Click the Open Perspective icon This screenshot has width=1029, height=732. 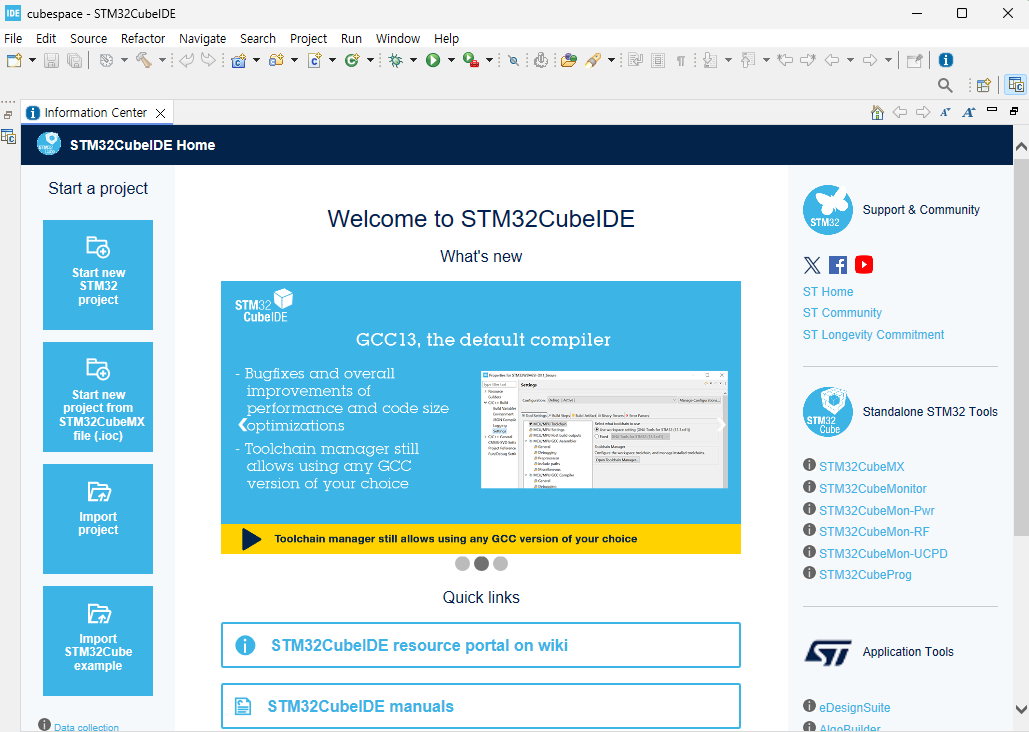[x=983, y=85]
